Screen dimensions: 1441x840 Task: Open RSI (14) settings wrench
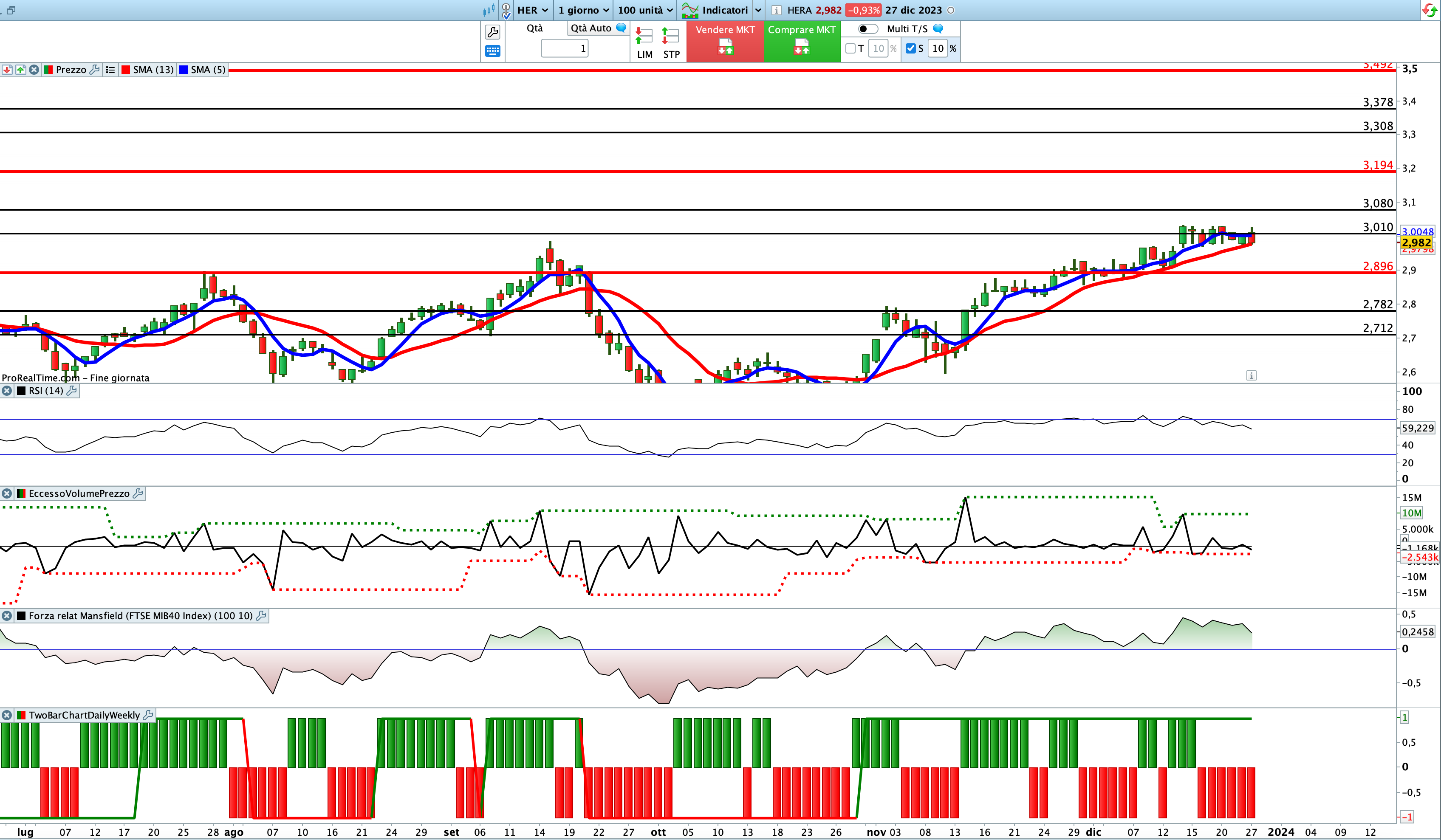[x=71, y=391]
